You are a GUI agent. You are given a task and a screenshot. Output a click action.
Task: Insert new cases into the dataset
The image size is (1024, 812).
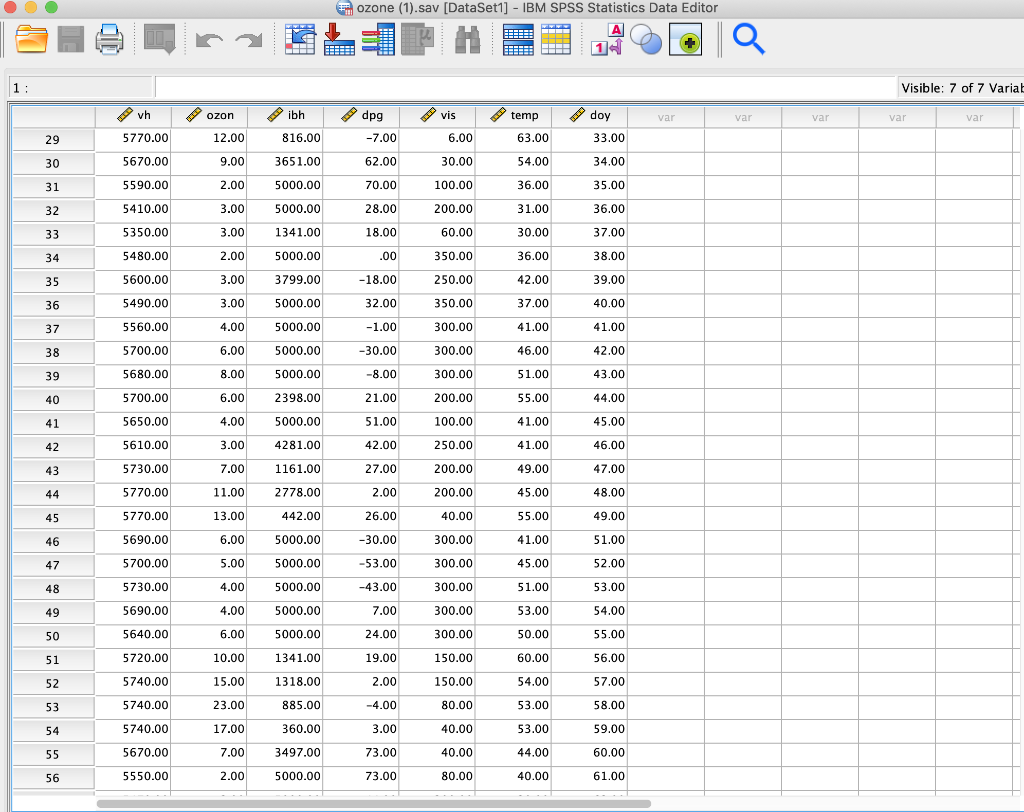tap(518, 40)
